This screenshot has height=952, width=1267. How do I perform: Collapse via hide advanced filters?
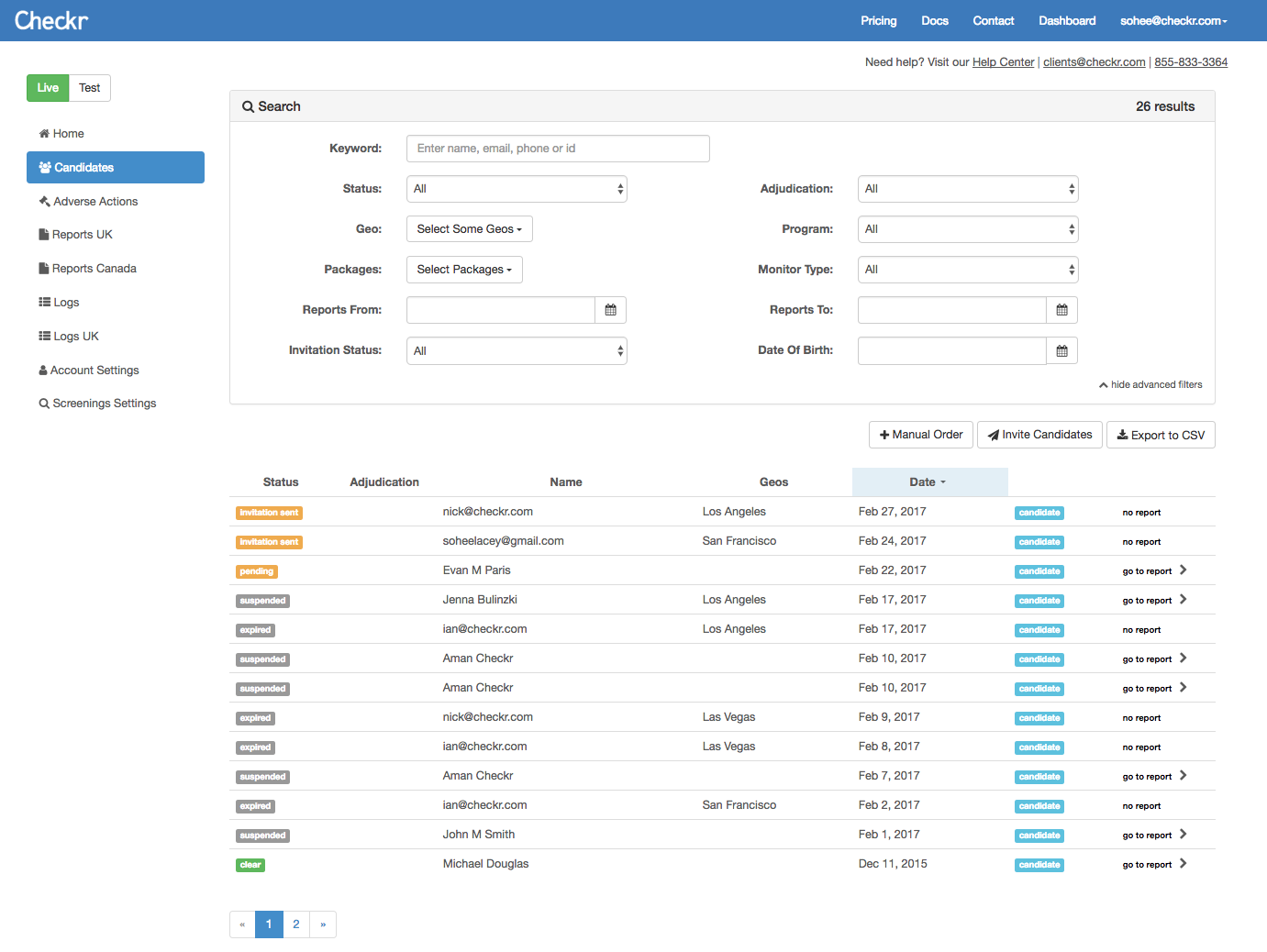[x=1150, y=385]
